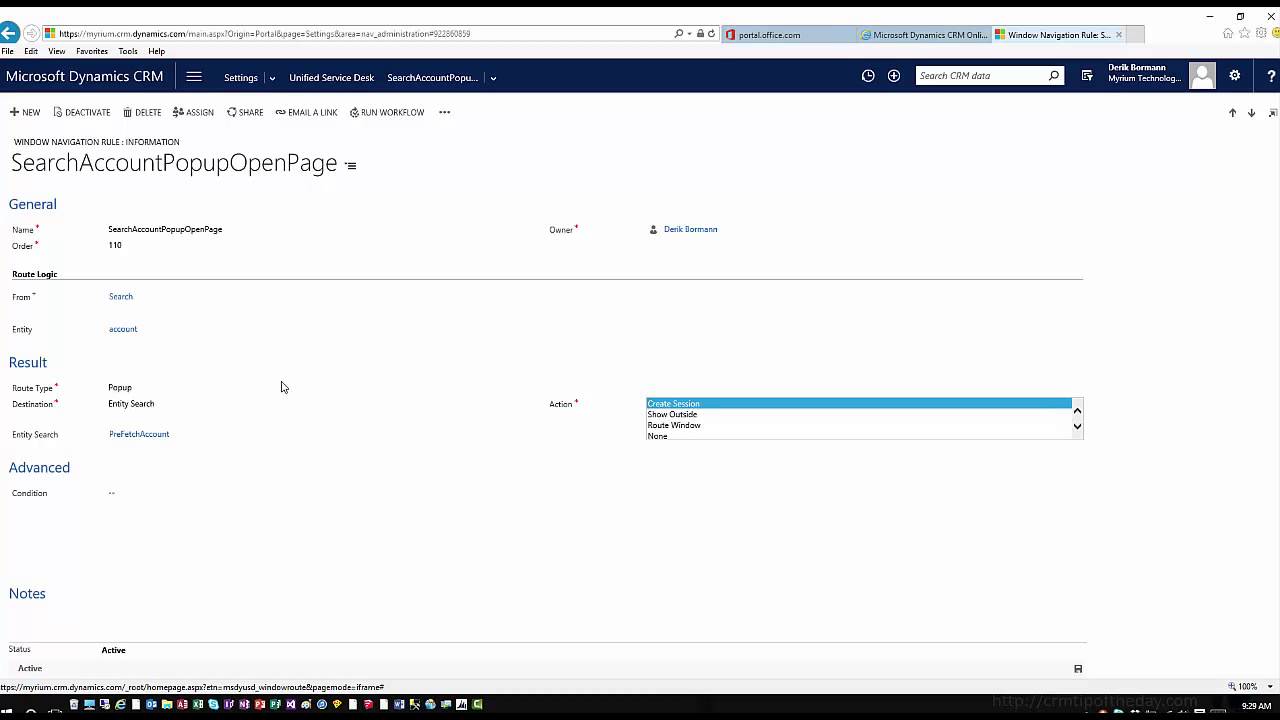
Task: Open the browser Edit menu
Action: 31,51
